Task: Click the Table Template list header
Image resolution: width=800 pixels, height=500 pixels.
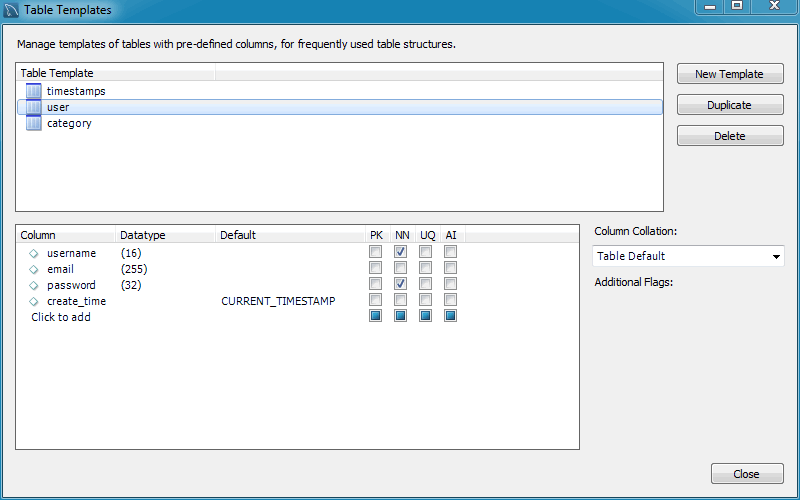Action: pyautogui.click(x=115, y=73)
